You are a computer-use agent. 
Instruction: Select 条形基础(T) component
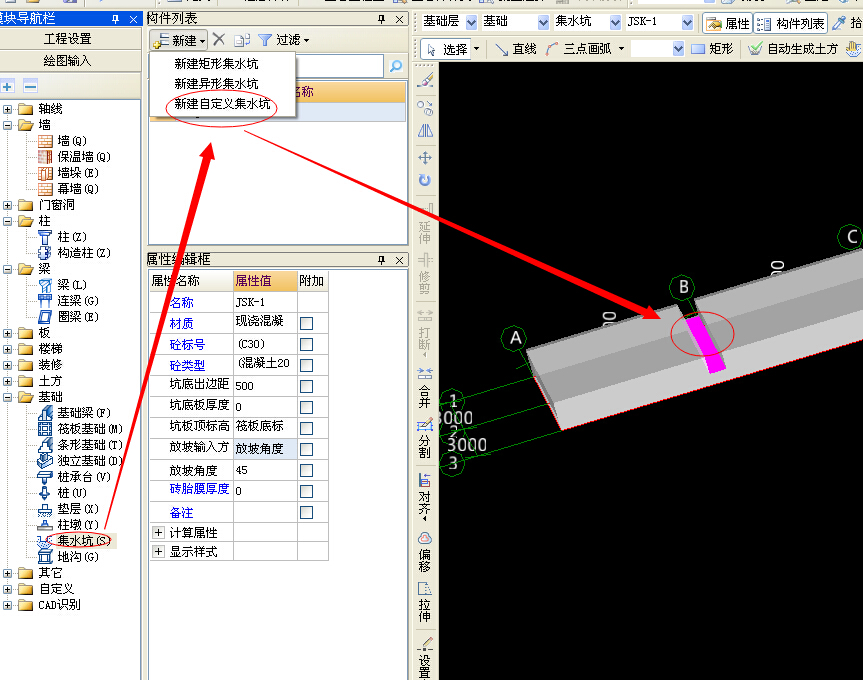coord(90,445)
